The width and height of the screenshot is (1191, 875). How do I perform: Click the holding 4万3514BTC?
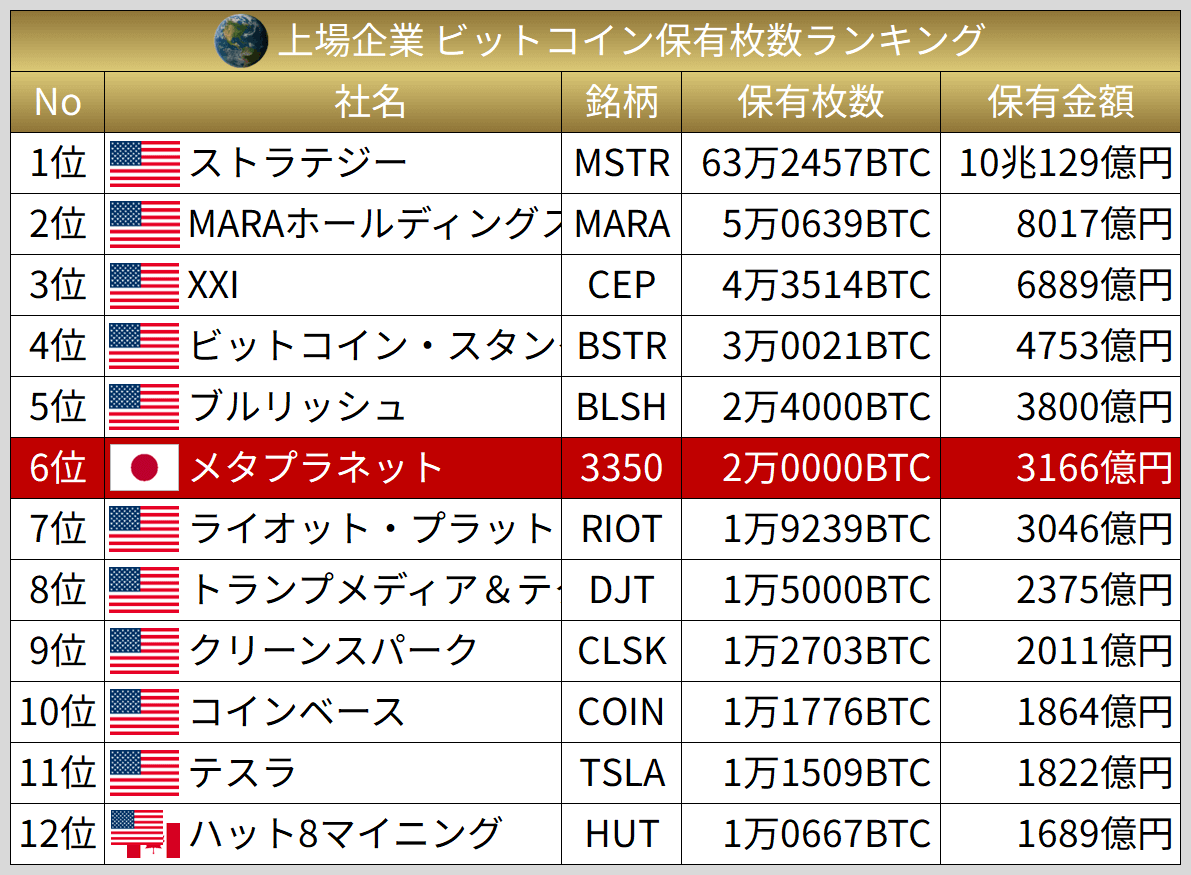coord(826,286)
